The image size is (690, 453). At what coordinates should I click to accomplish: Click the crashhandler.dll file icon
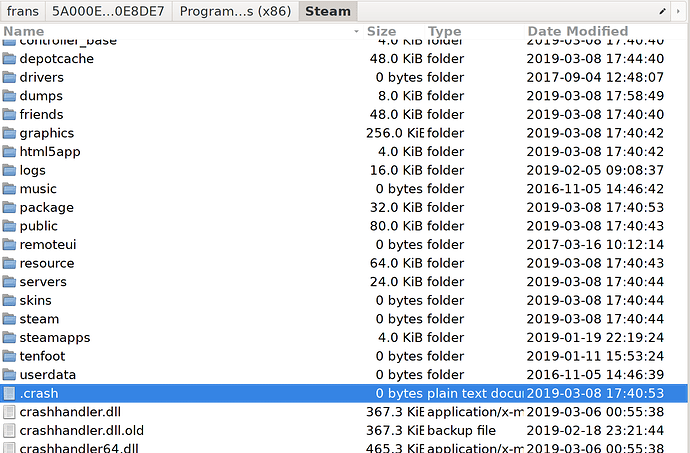9,412
